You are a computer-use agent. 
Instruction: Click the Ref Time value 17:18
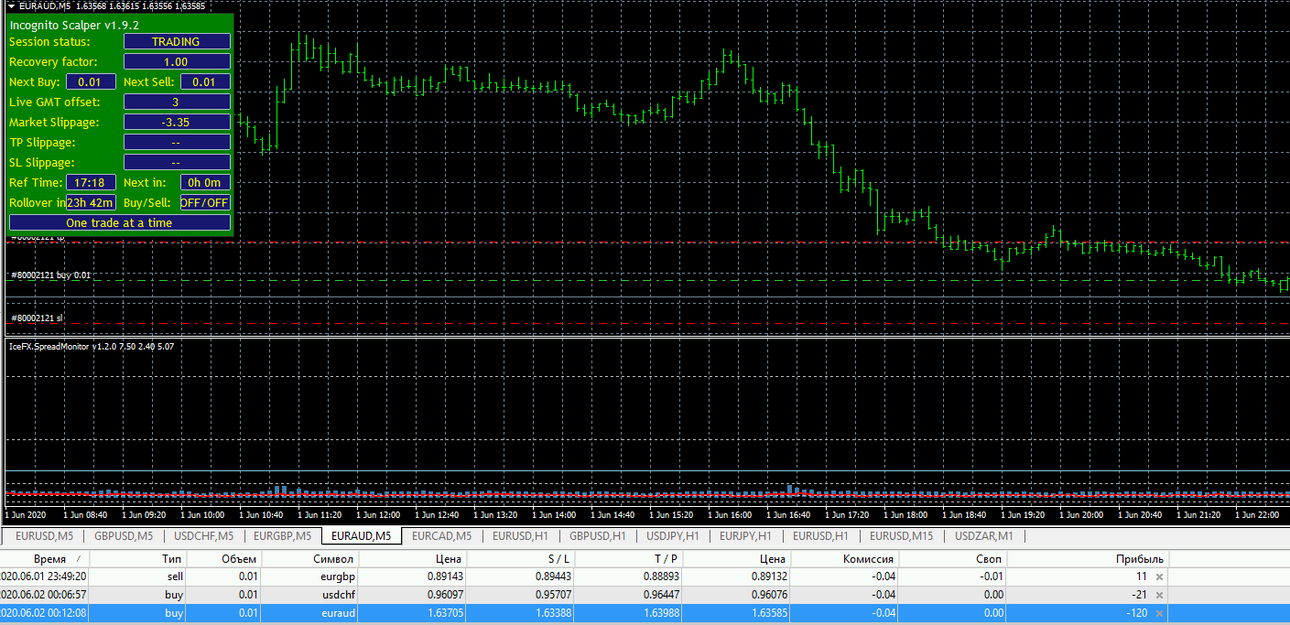click(x=90, y=182)
